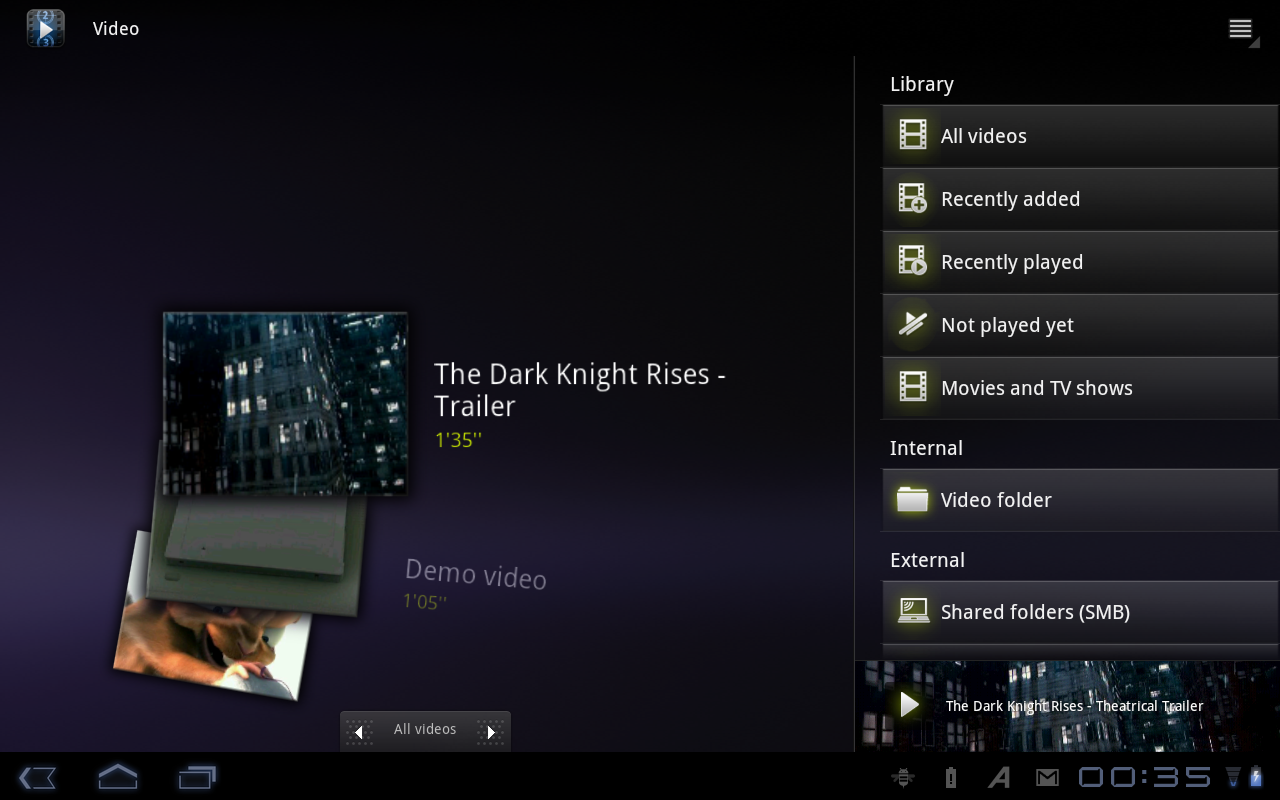Open the Demo video thumbnail in stack
The image size is (1280, 800).
point(255,555)
